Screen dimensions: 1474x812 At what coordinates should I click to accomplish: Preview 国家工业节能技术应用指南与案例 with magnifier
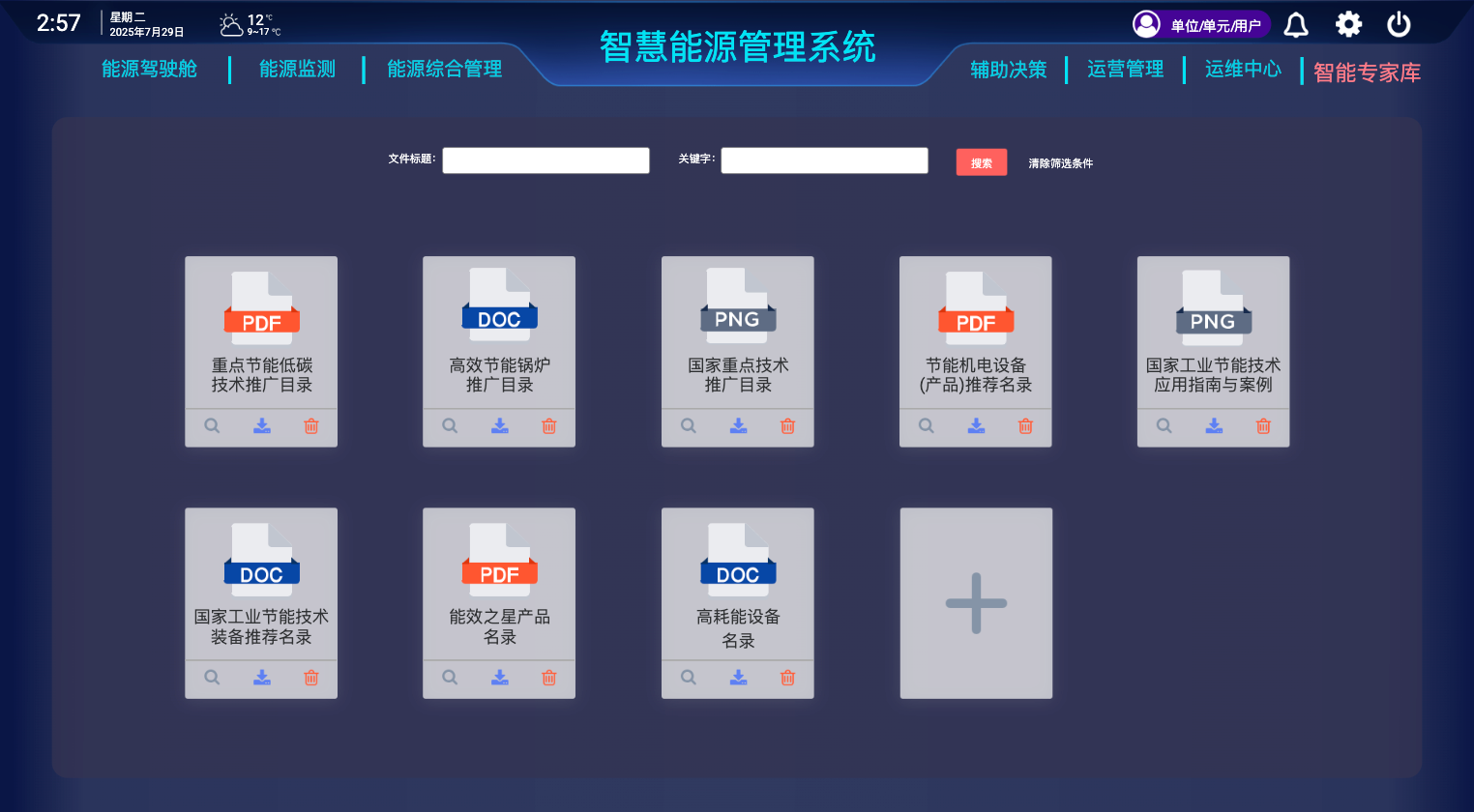pyautogui.click(x=1164, y=425)
